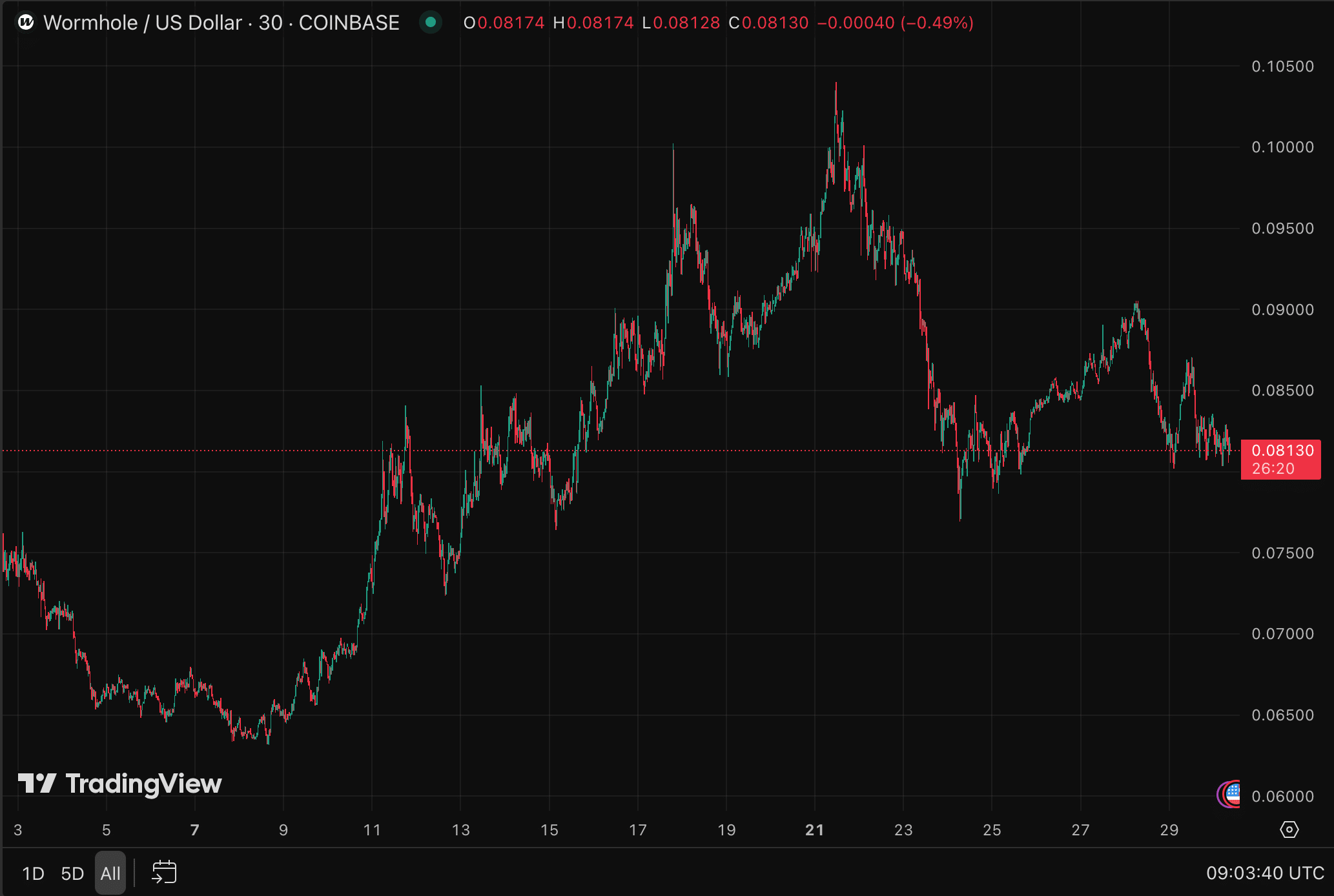
Task: Click date label 17 on time axis
Action: coord(638,830)
